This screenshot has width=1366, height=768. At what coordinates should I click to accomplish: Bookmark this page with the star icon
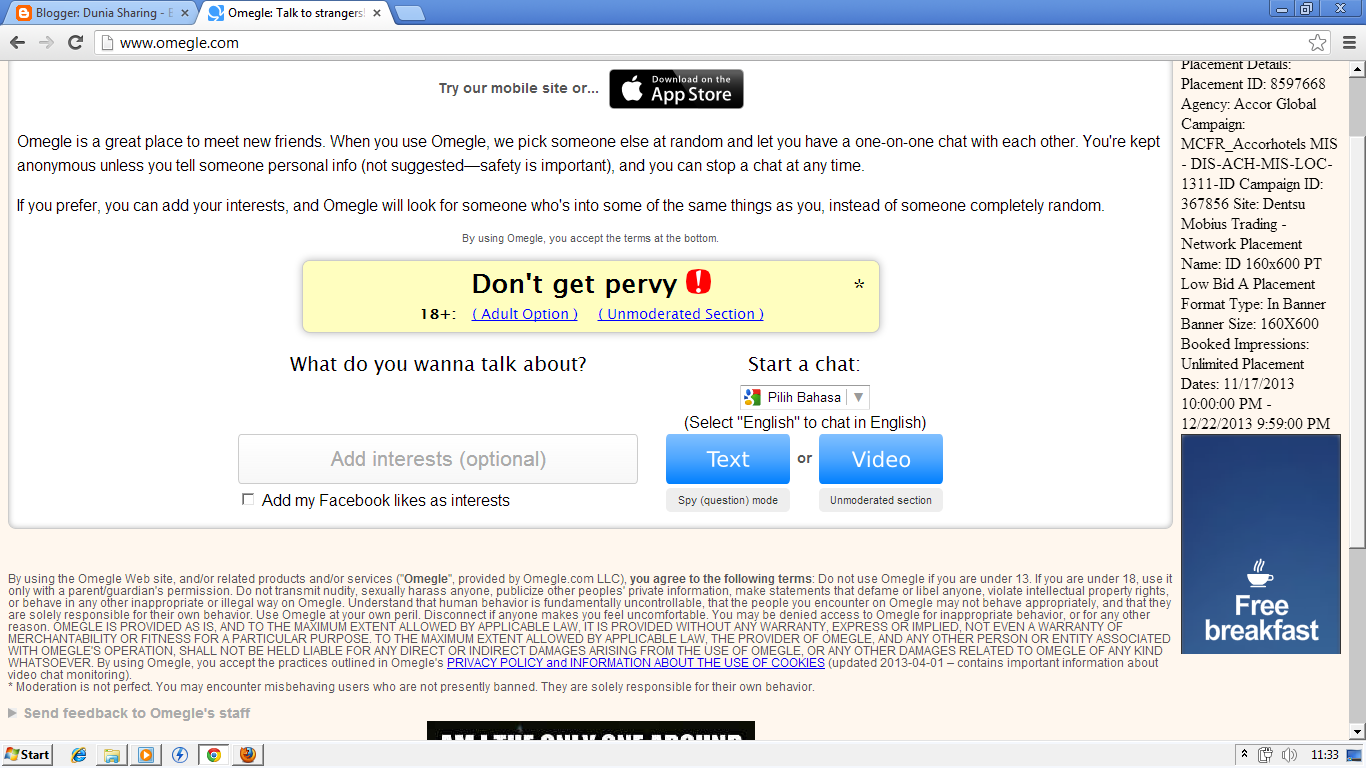pyautogui.click(x=1317, y=43)
